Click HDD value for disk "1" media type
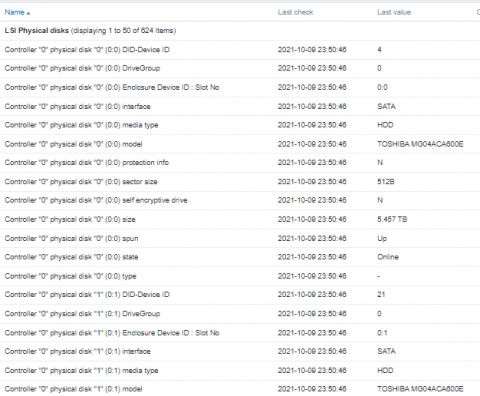The height and width of the screenshot is (396, 480). pyautogui.click(x=385, y=370)
